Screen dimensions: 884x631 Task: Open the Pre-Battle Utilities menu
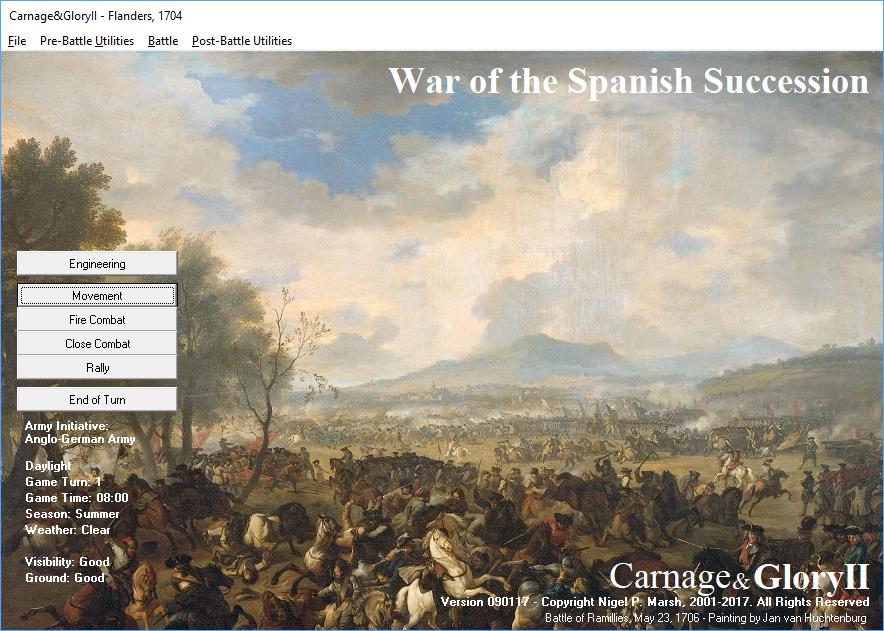click(87, 41)
